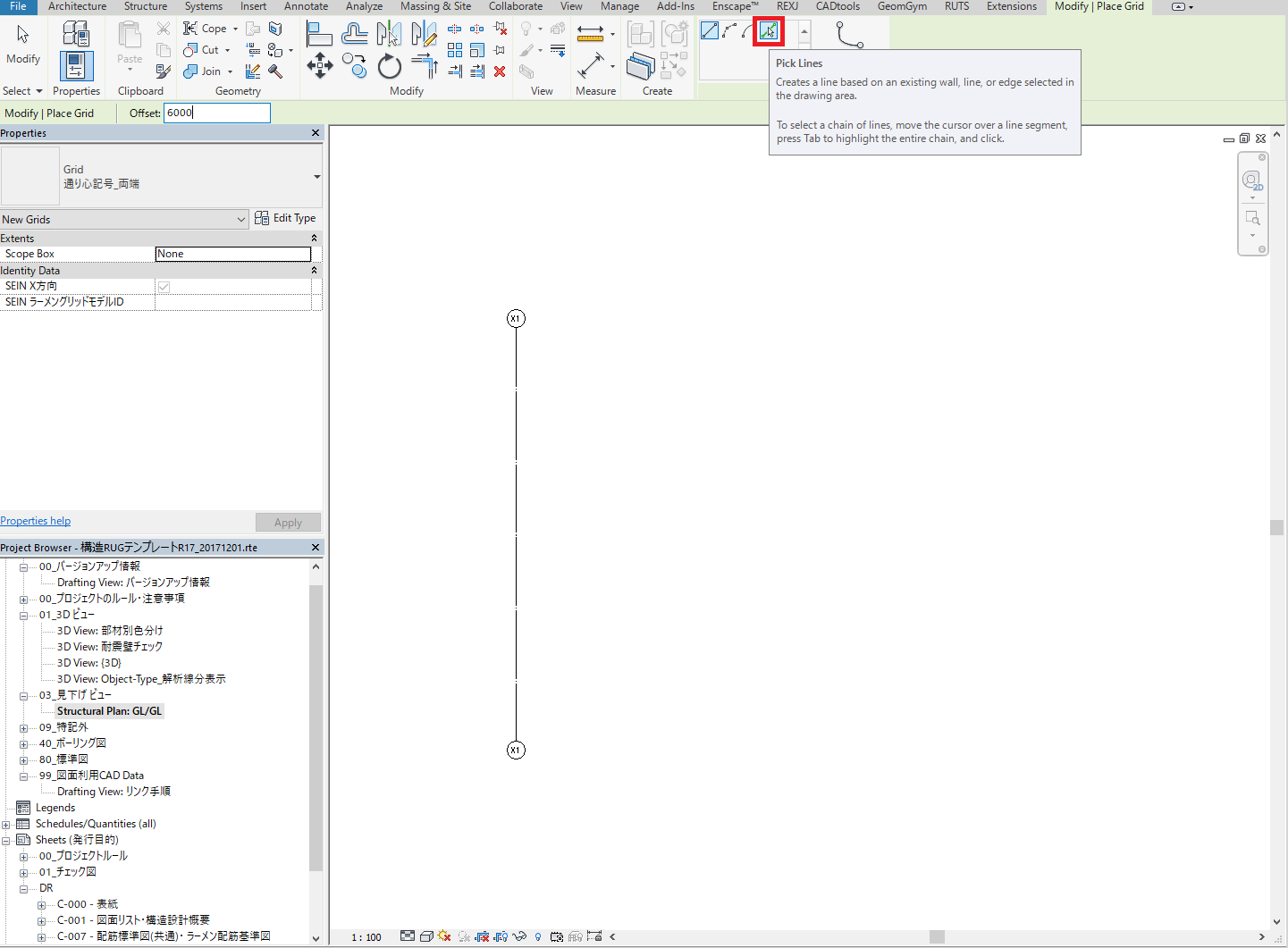
Task: Toggle Detail Level in view control bar
Action: point(408,936)
